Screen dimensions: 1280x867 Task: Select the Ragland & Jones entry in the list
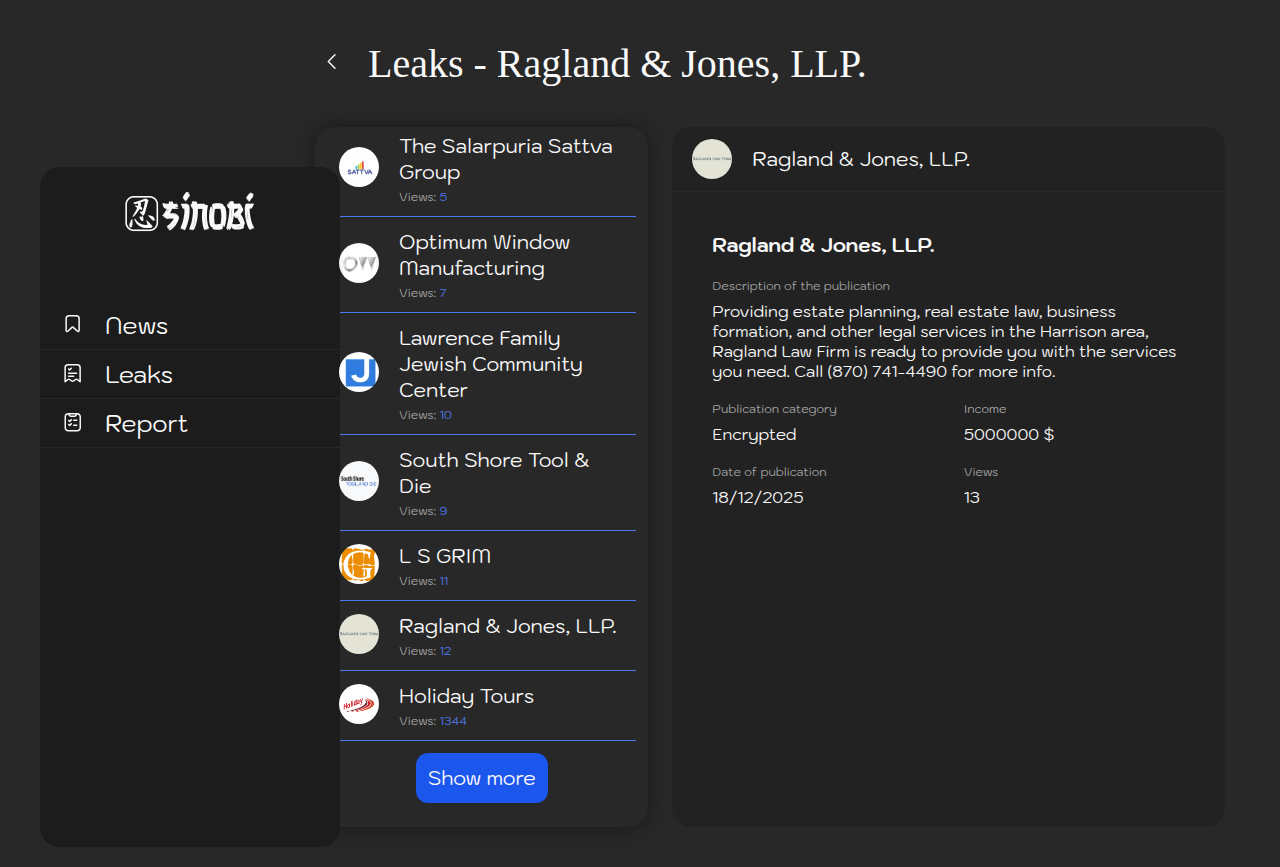(x=507, y=627)
